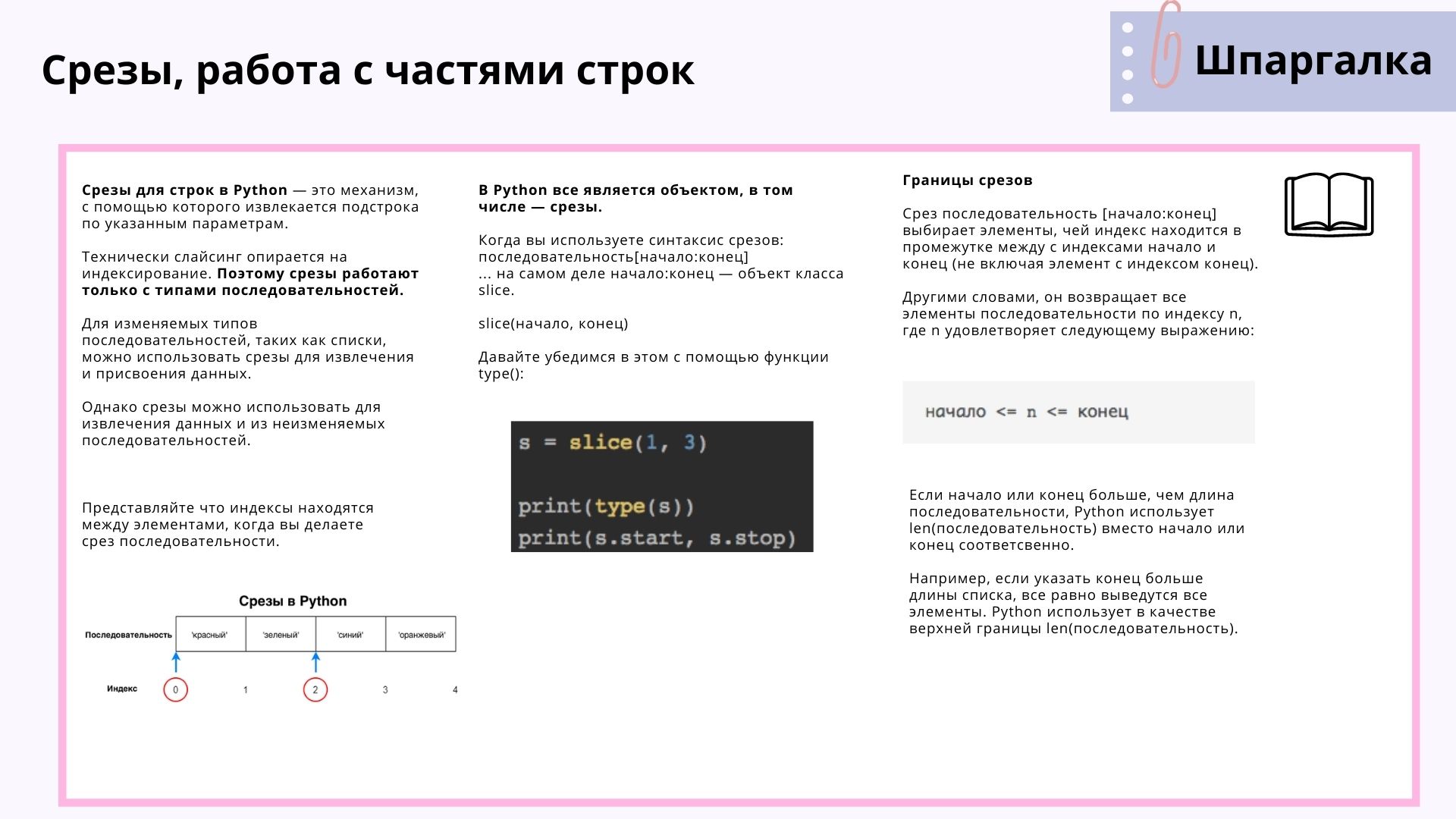Click the red circled index 2
The image size is (1456, 819).
[315, 689]
